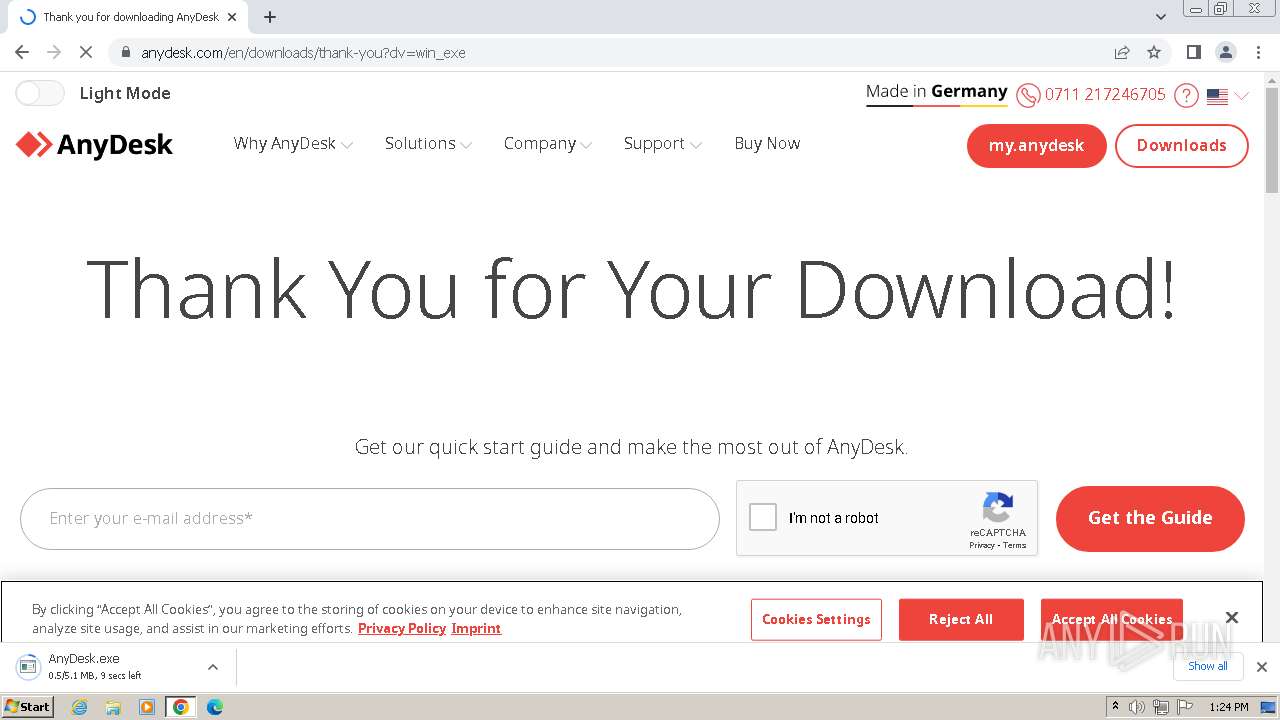
Task: Click the Action Center flag icon
Action: pos(1185,707)
